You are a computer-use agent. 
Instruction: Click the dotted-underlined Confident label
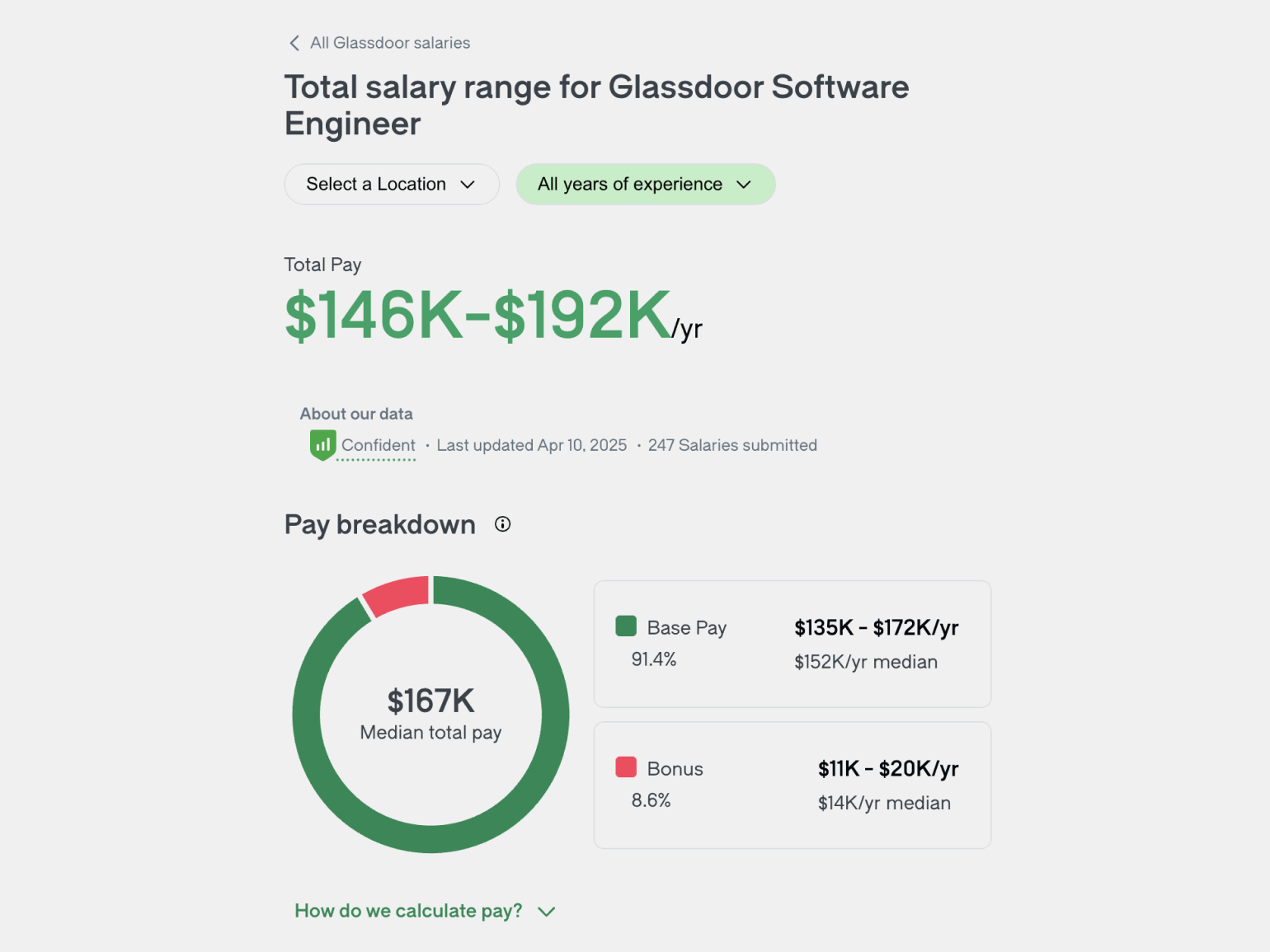pos(379,445)
